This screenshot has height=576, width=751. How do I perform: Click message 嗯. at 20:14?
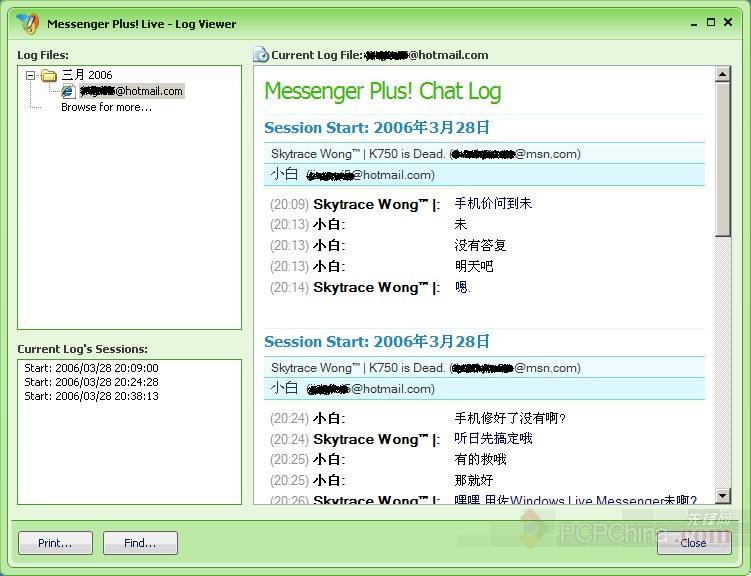click(463, 287)
